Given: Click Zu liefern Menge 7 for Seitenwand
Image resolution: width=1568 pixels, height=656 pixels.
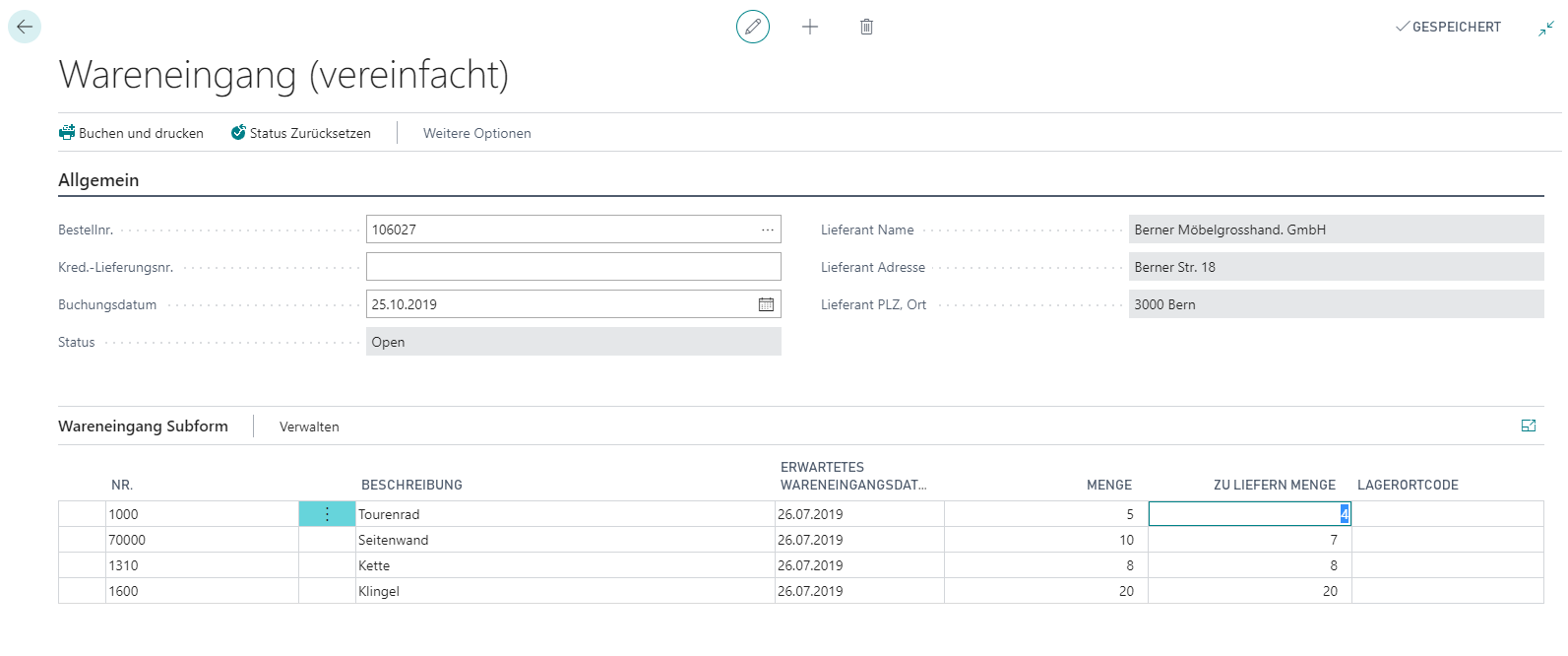Looking at the screenshot, I should click(x=1249, y=540).
